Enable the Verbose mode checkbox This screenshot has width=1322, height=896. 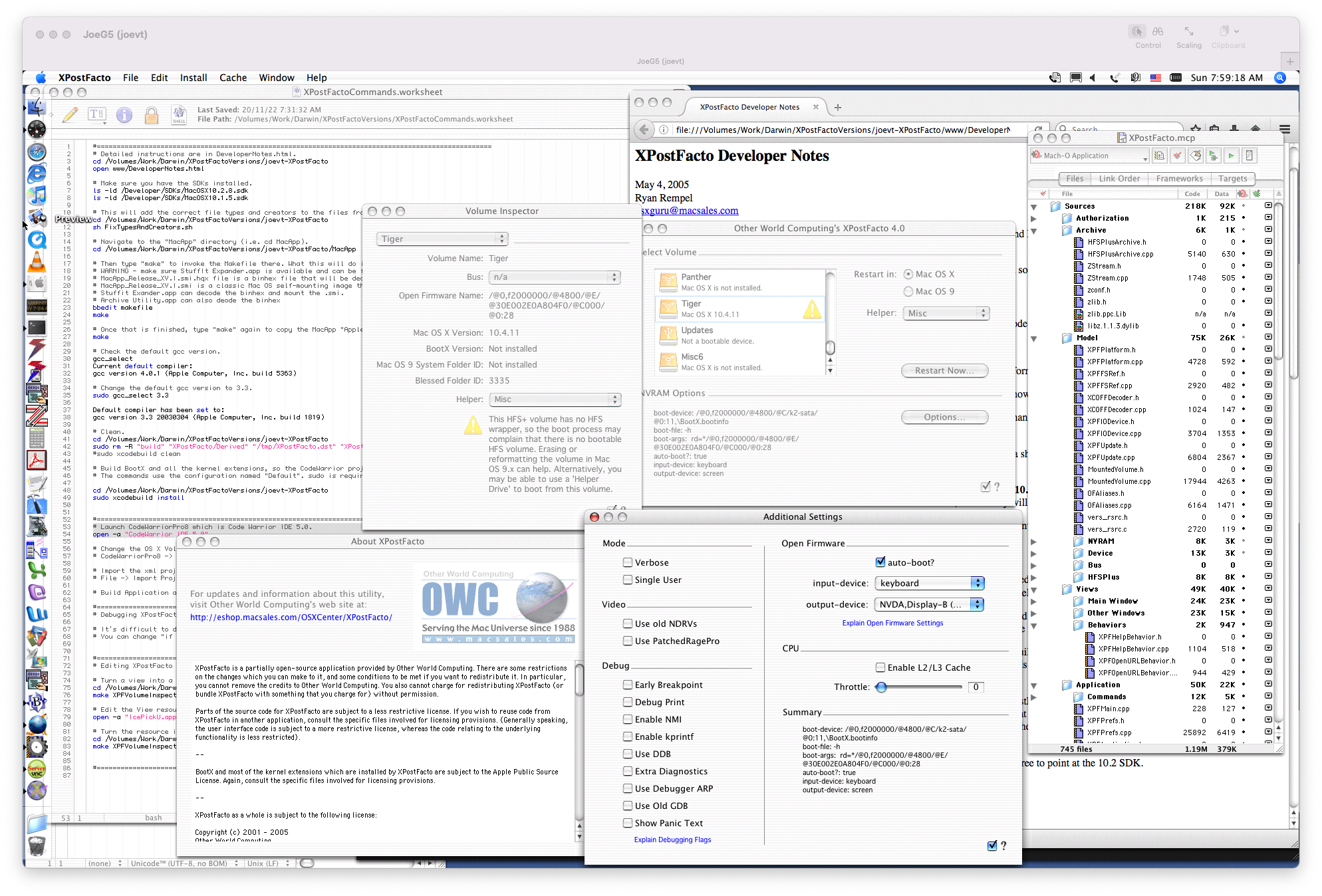click(628, 562)
